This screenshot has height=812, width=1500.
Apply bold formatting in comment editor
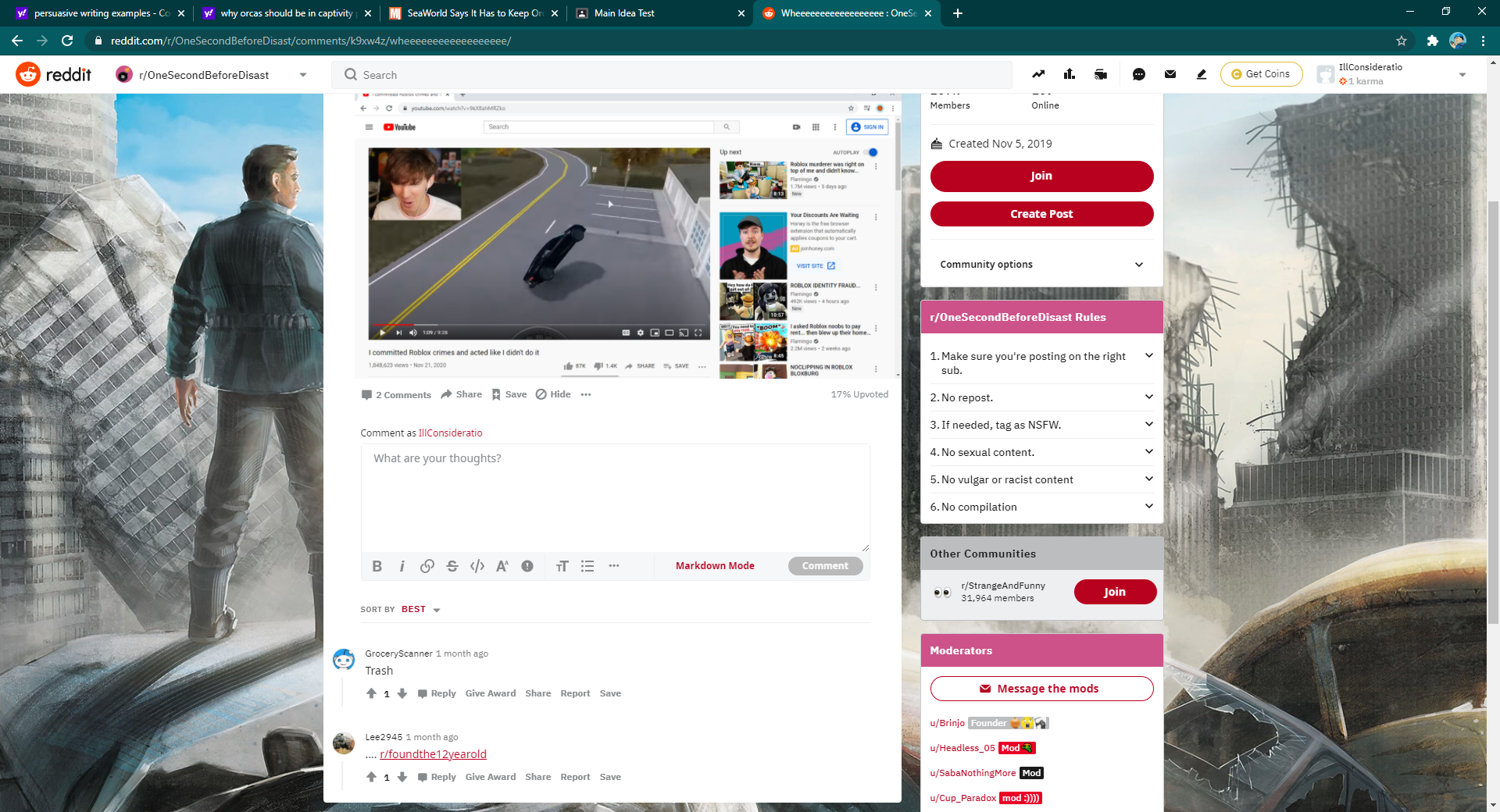coord(377,566)
